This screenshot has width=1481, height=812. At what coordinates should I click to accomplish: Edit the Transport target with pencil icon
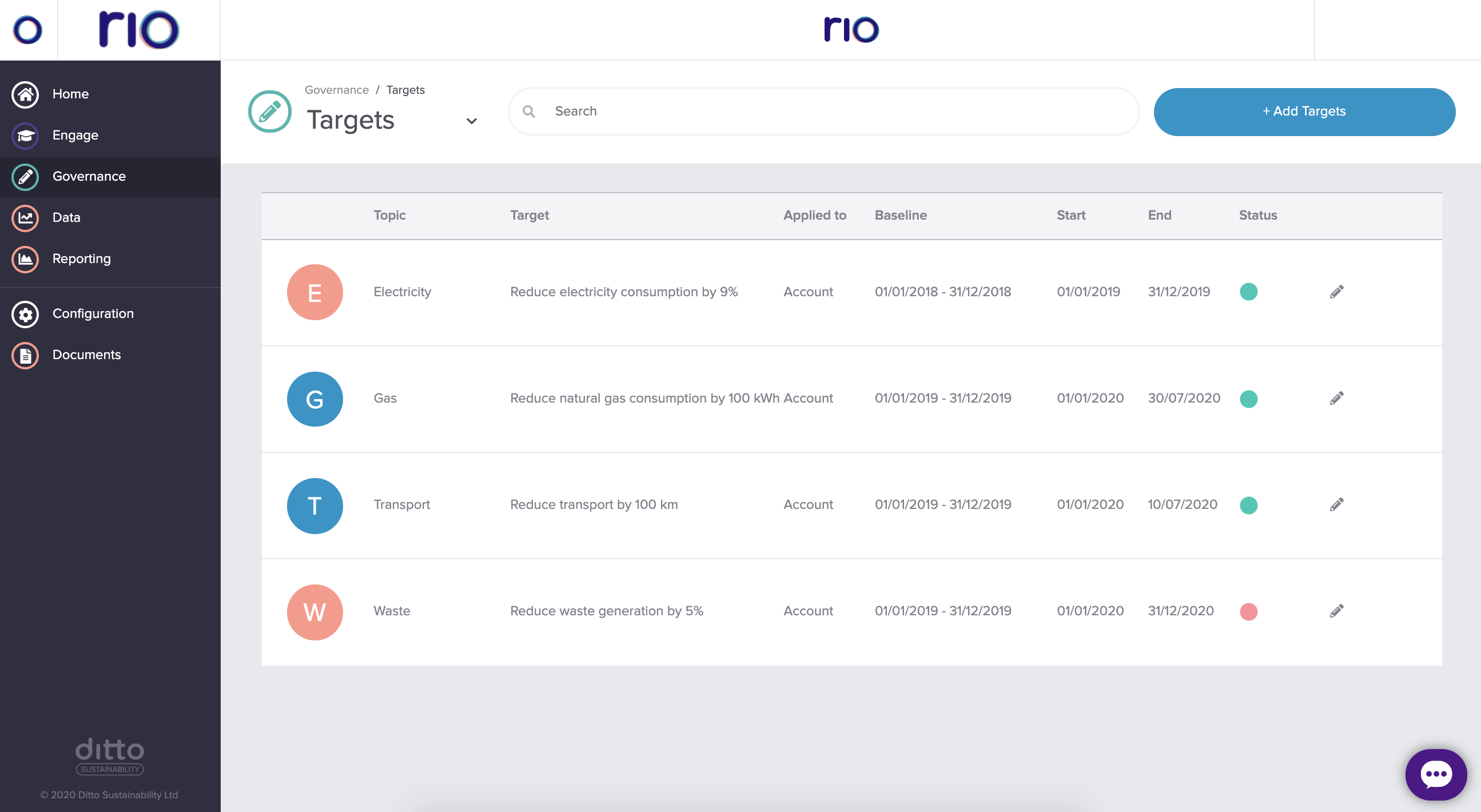pyautogui.click(x=1336, y=505)
